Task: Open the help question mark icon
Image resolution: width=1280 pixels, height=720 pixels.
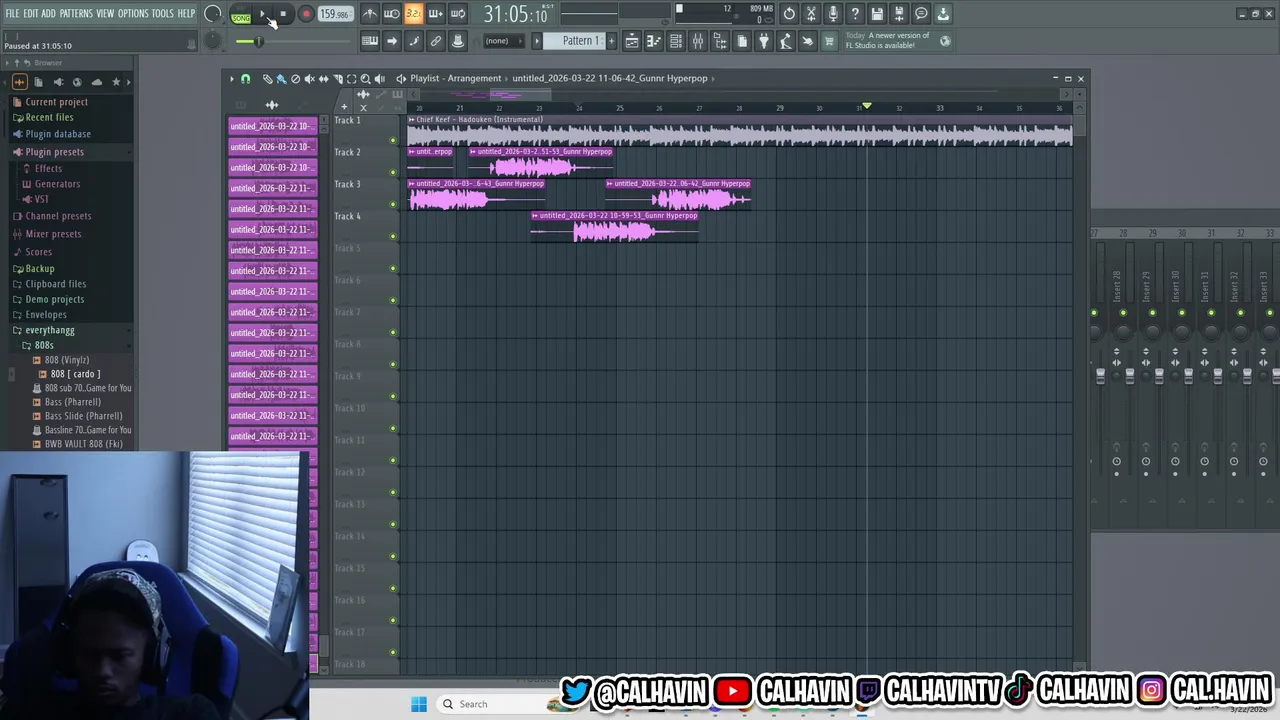Action: click(855, 14)
